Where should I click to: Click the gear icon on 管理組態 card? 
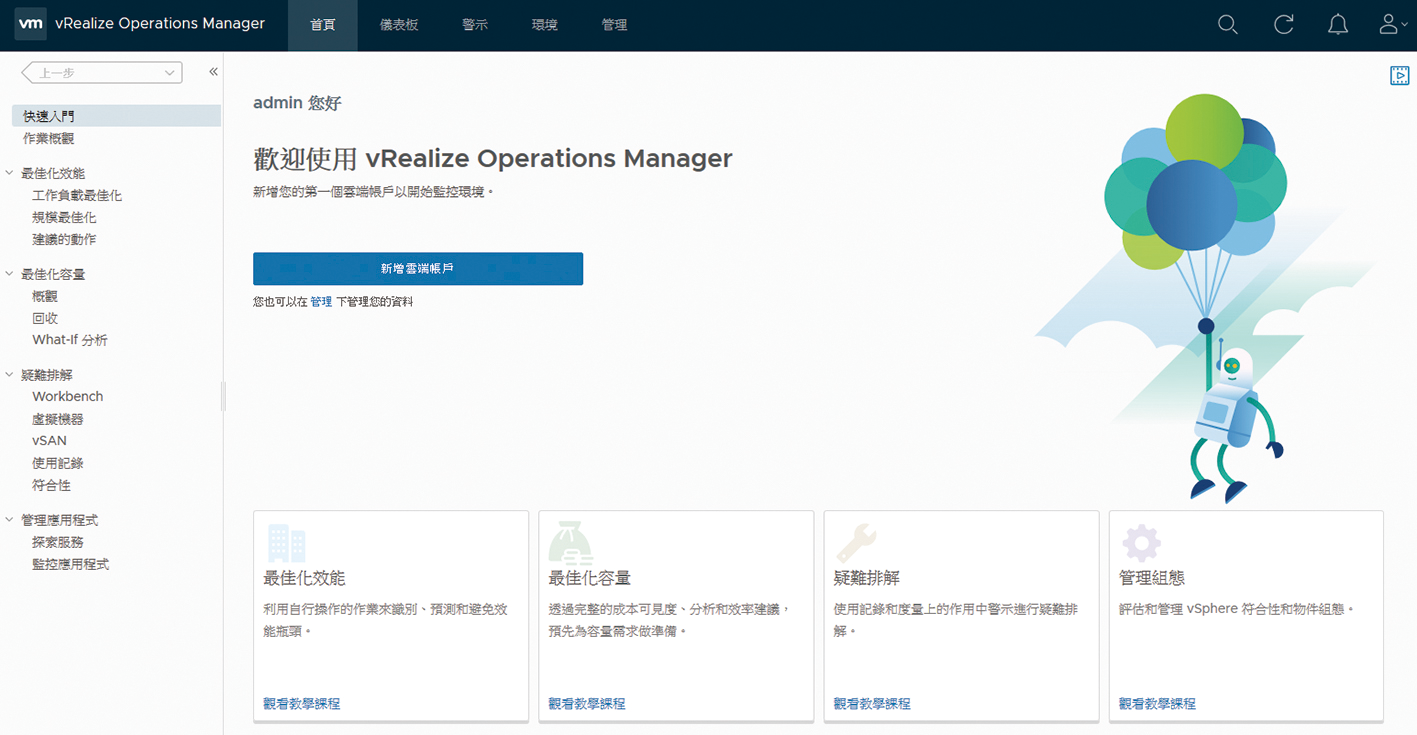point(1141,543)
